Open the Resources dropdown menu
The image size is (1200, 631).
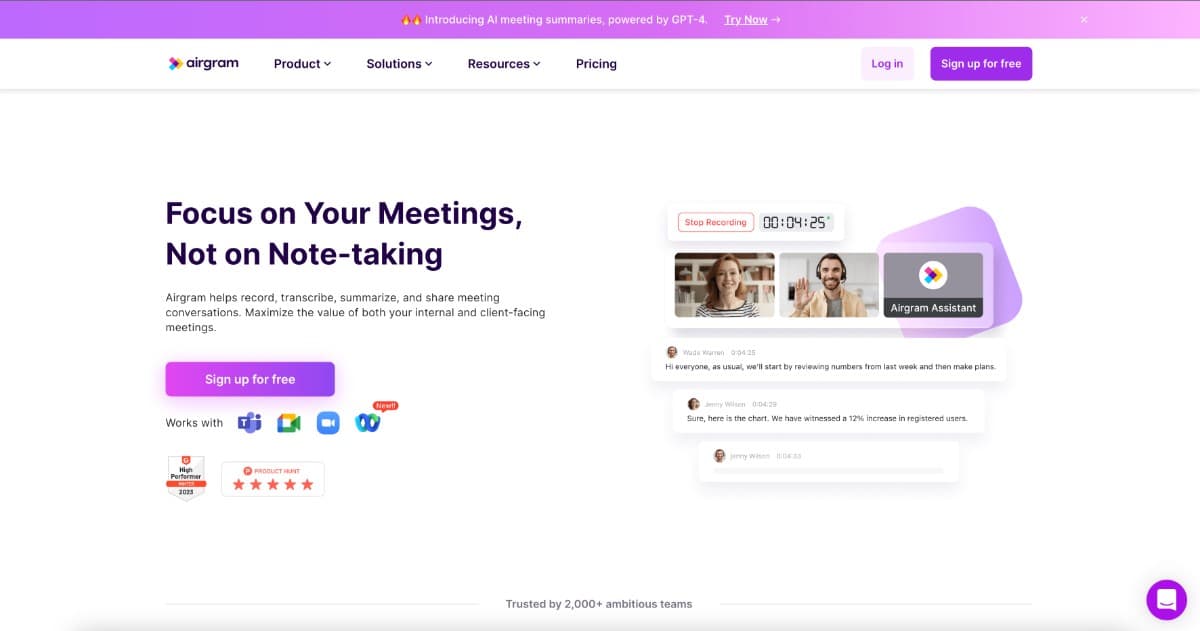pos(504,64)
